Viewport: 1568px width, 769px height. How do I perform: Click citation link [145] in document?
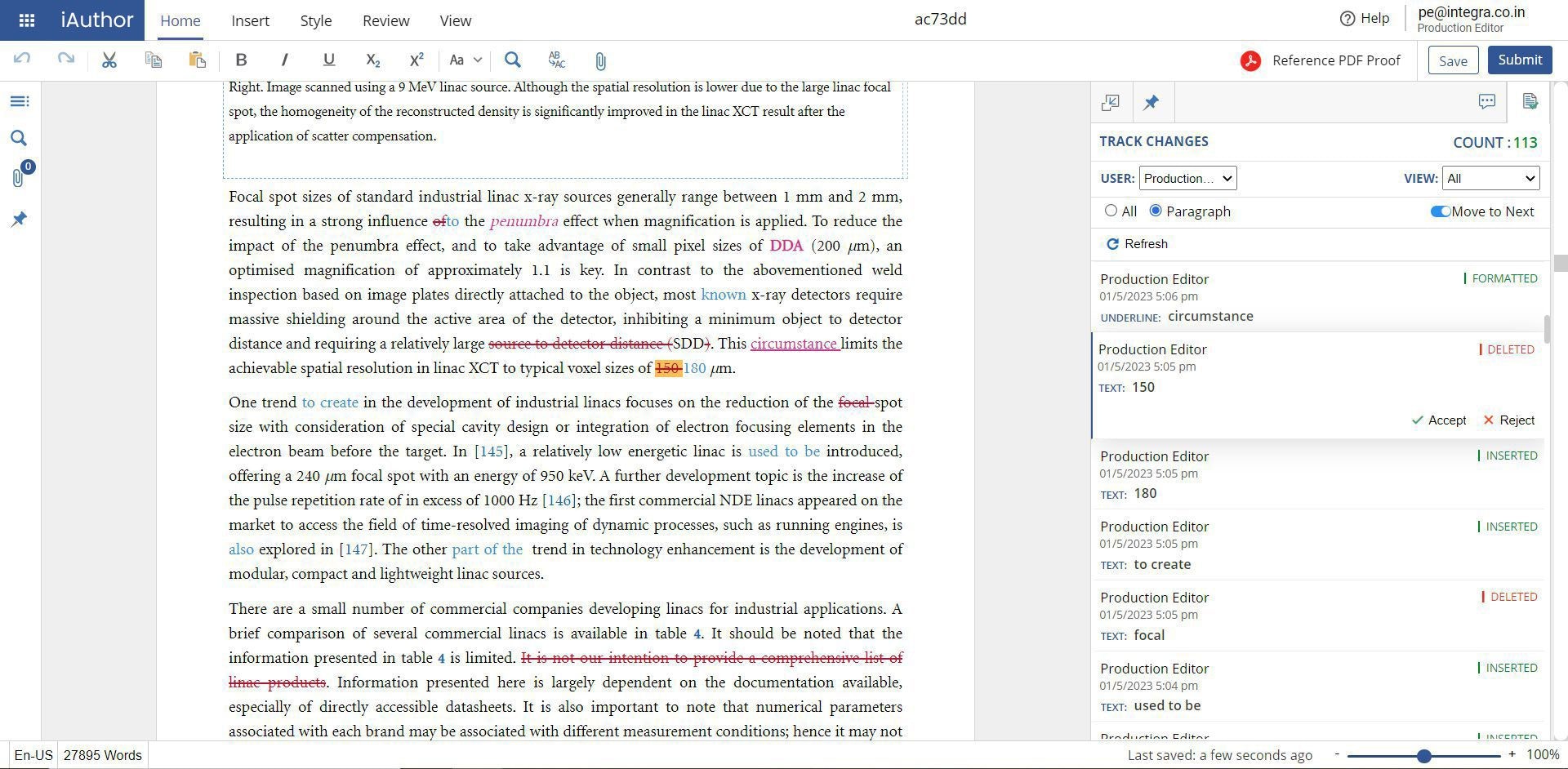tap(490, 451)
